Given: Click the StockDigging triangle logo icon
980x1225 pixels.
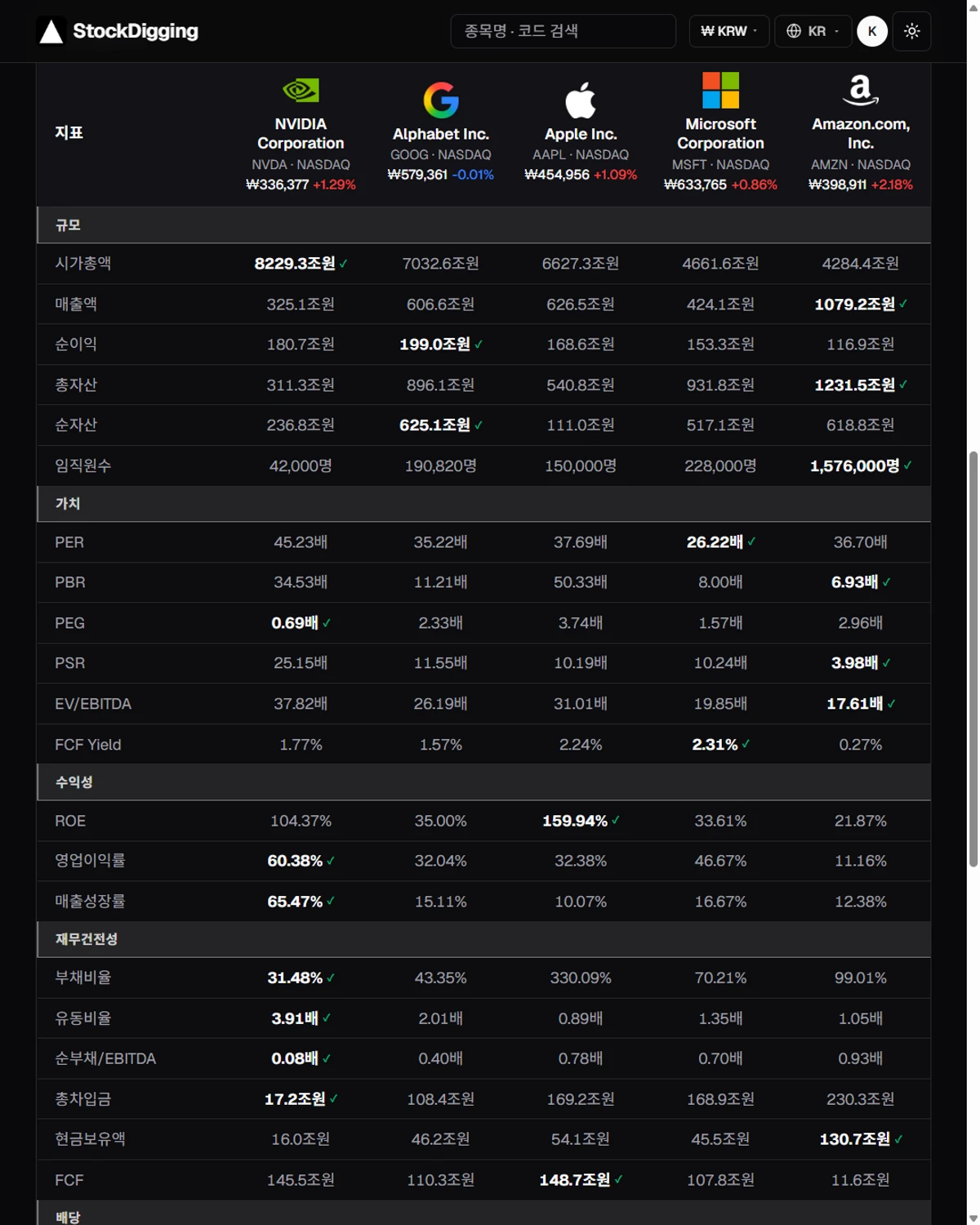Looking at the screenshot, I should tap(51, 31).
